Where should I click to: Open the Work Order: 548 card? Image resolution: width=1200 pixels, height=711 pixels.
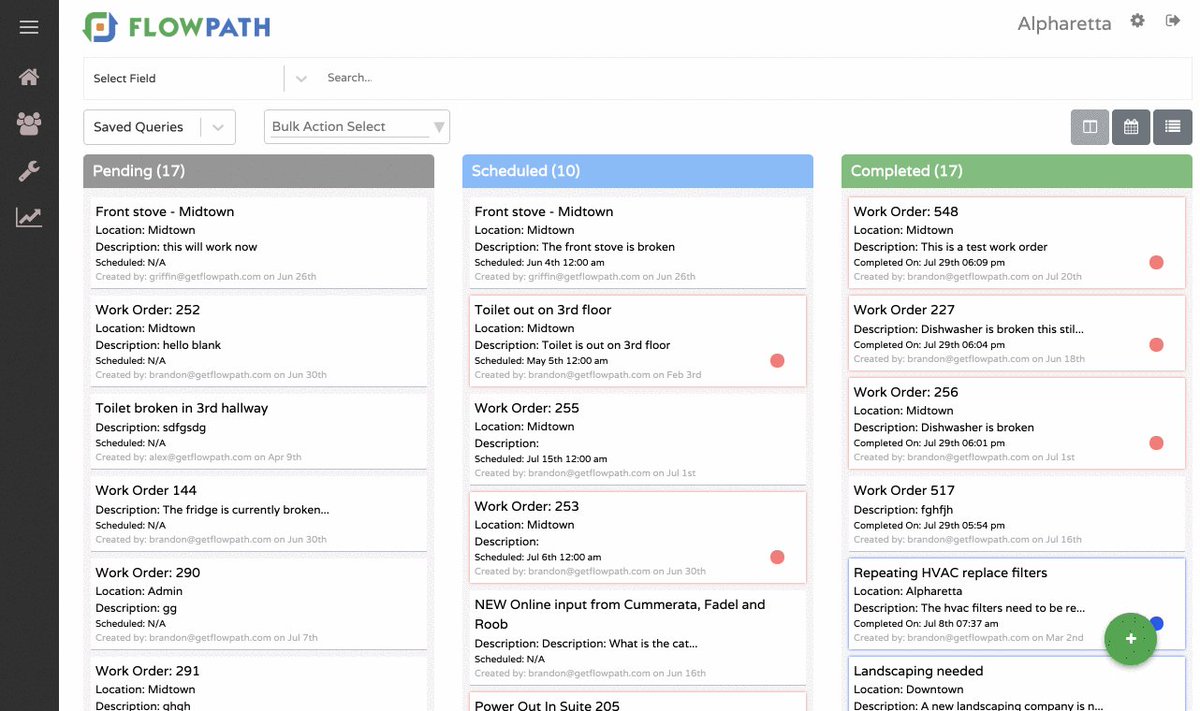(x=1017, y=242)
